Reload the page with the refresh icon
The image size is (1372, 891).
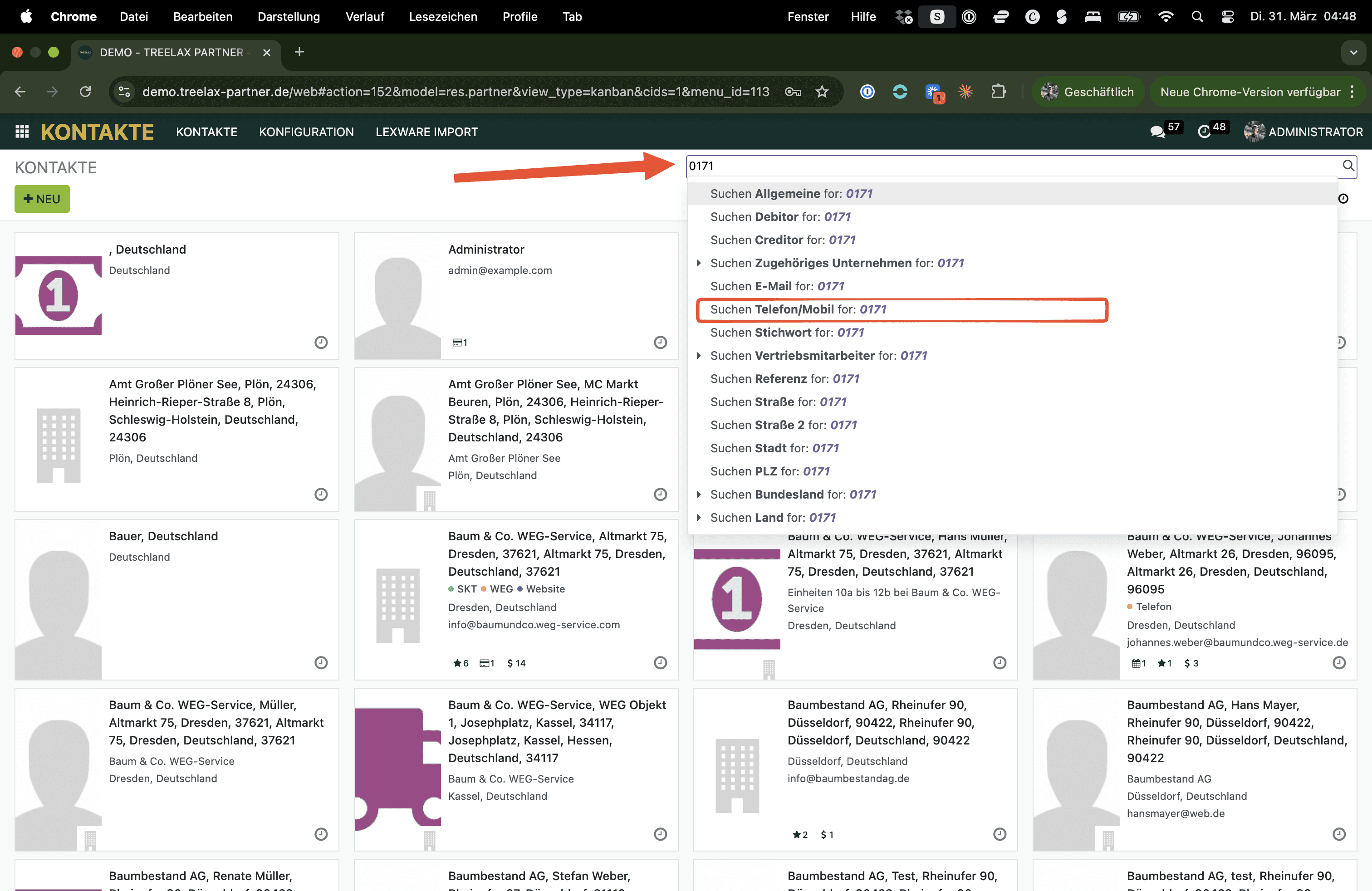click(85, 92)
